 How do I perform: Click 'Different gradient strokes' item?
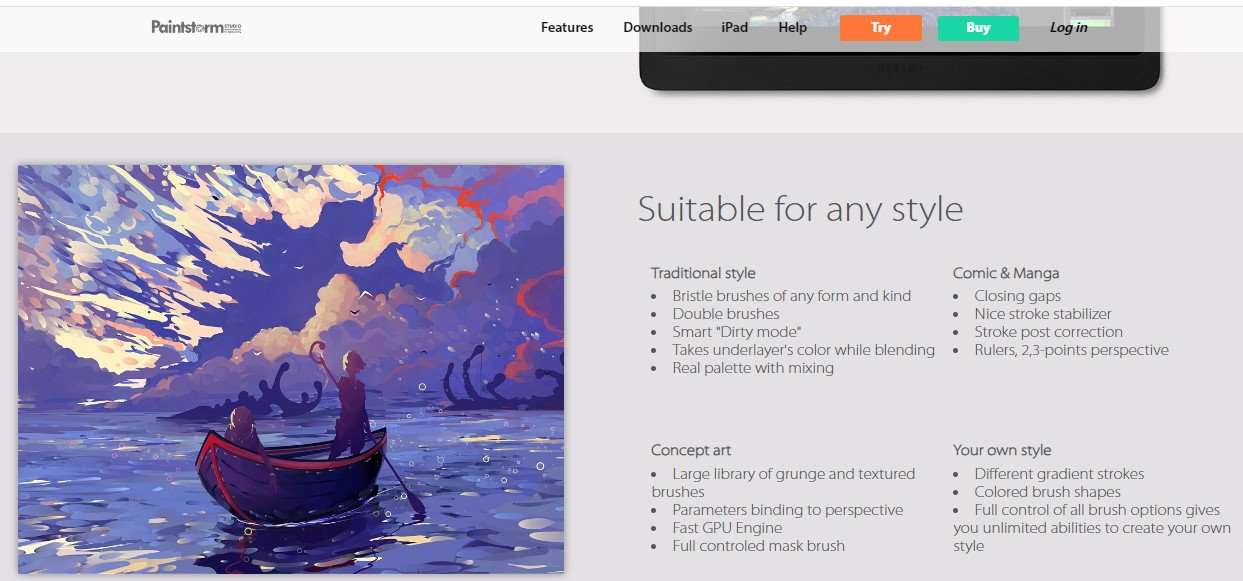(x=1060, y=474)
